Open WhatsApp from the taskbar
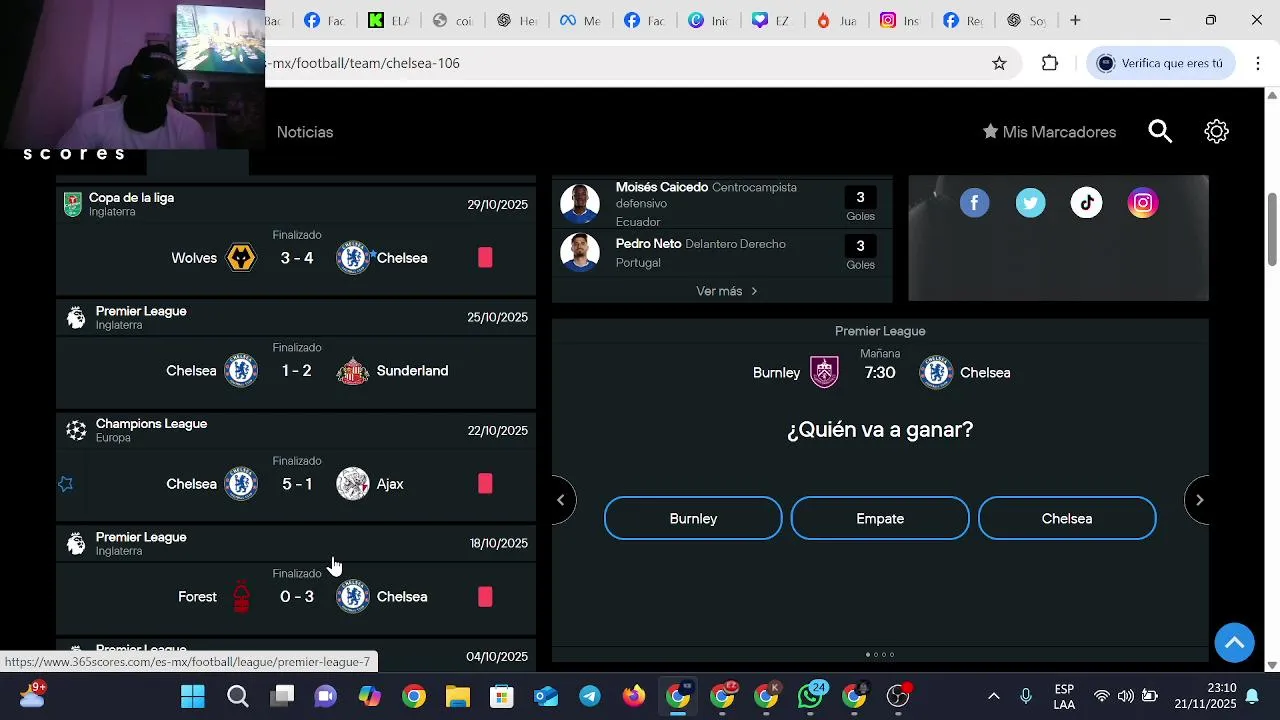The height and width of the screenshot is (720, 1280). 810,696
